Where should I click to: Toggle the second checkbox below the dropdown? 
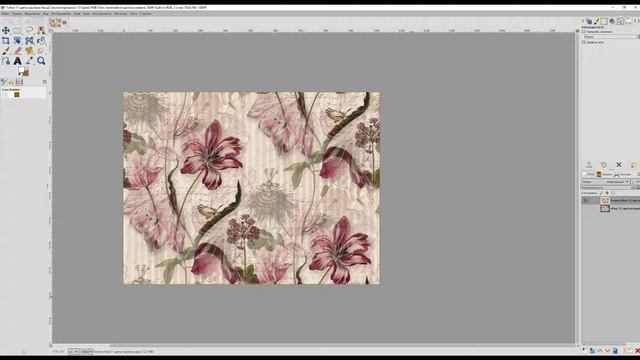584,42
